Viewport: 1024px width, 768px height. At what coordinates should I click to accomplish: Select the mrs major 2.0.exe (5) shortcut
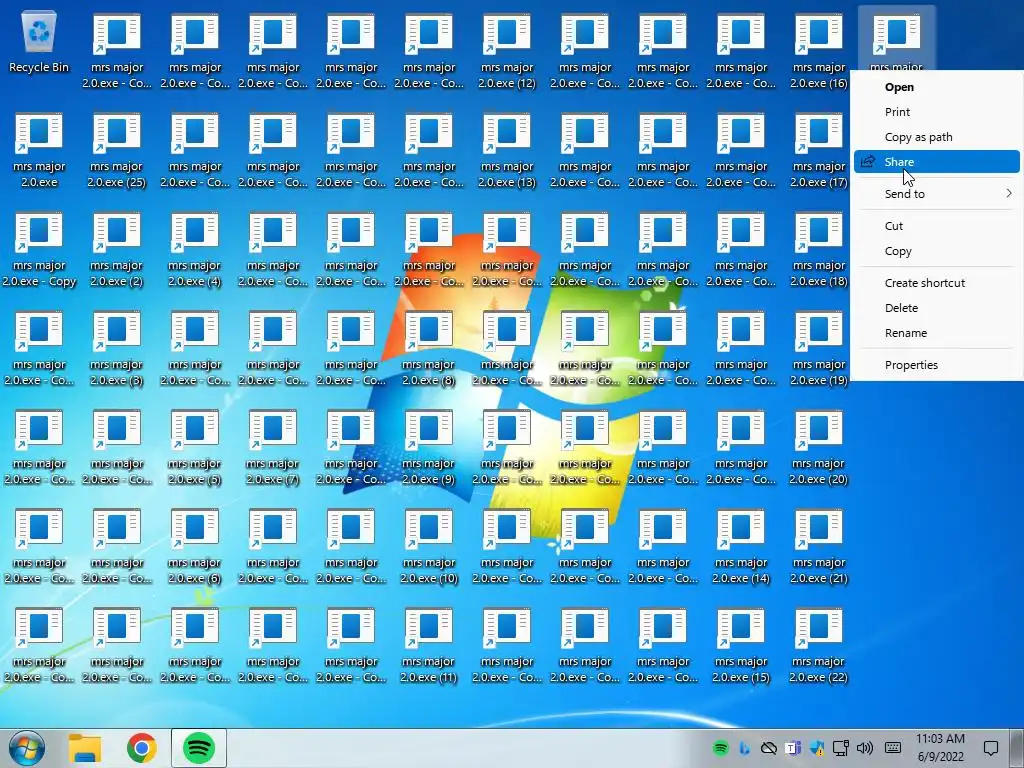pos(195,449)
